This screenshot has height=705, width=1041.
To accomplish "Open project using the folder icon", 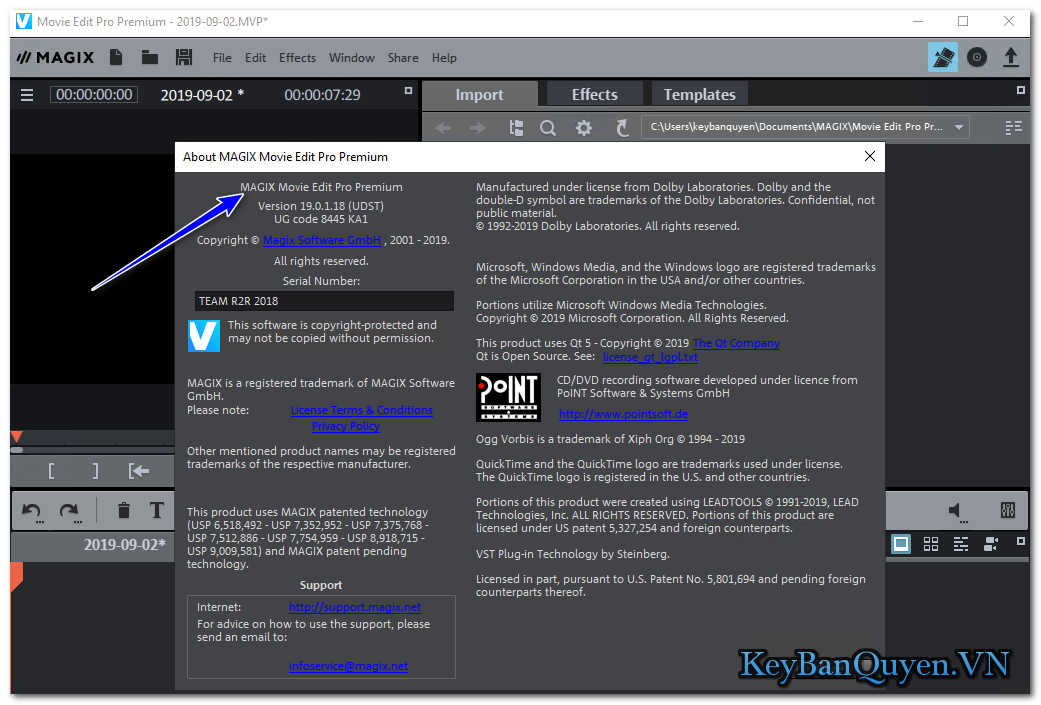I will tap(149, 58).
